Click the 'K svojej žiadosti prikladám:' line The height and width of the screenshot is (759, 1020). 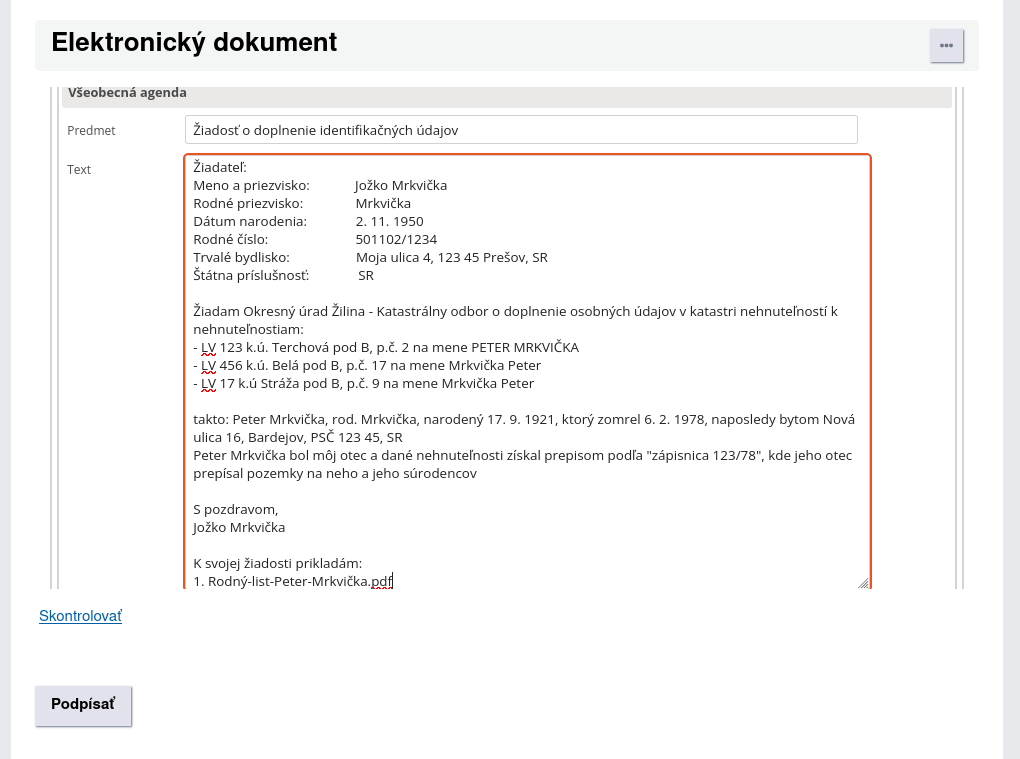tap(277, 563)
